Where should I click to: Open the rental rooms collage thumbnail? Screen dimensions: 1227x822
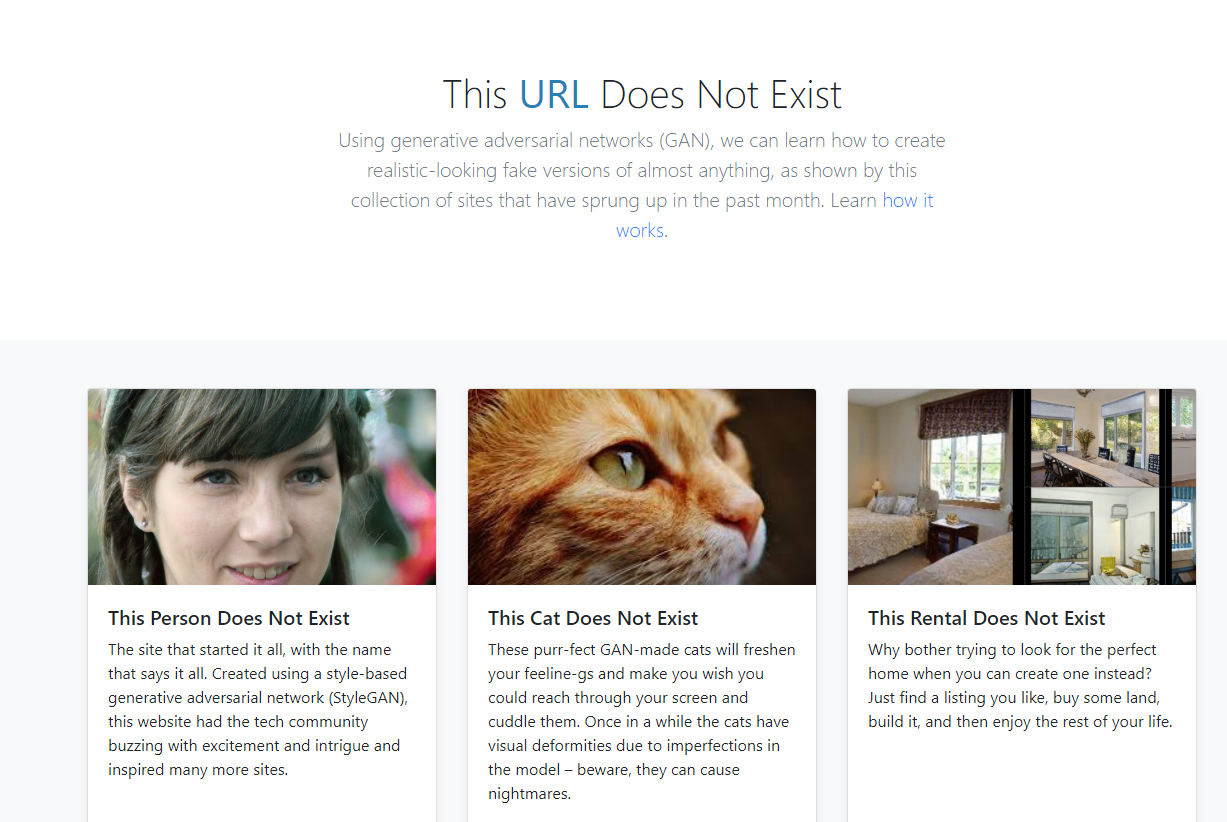click(x=1022, y=487)
